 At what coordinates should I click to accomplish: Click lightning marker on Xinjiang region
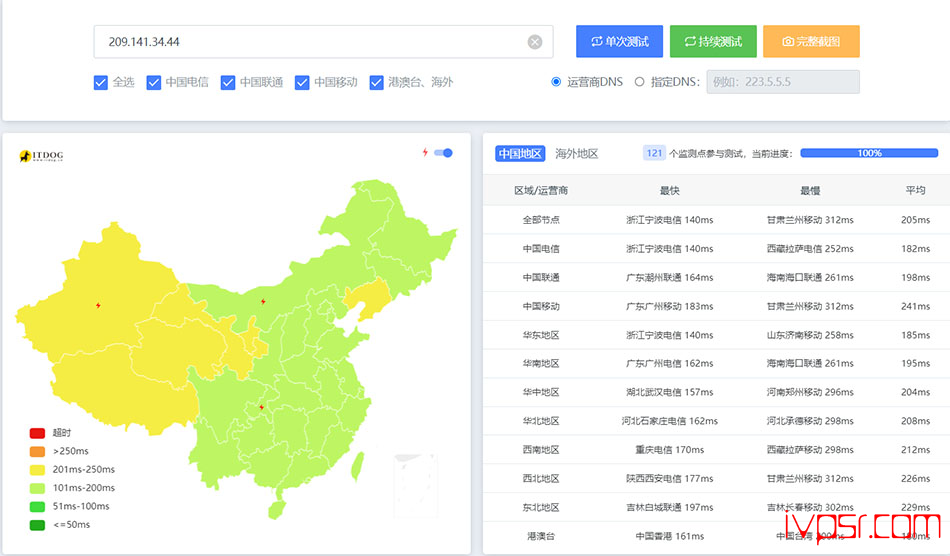pos(98,305)
